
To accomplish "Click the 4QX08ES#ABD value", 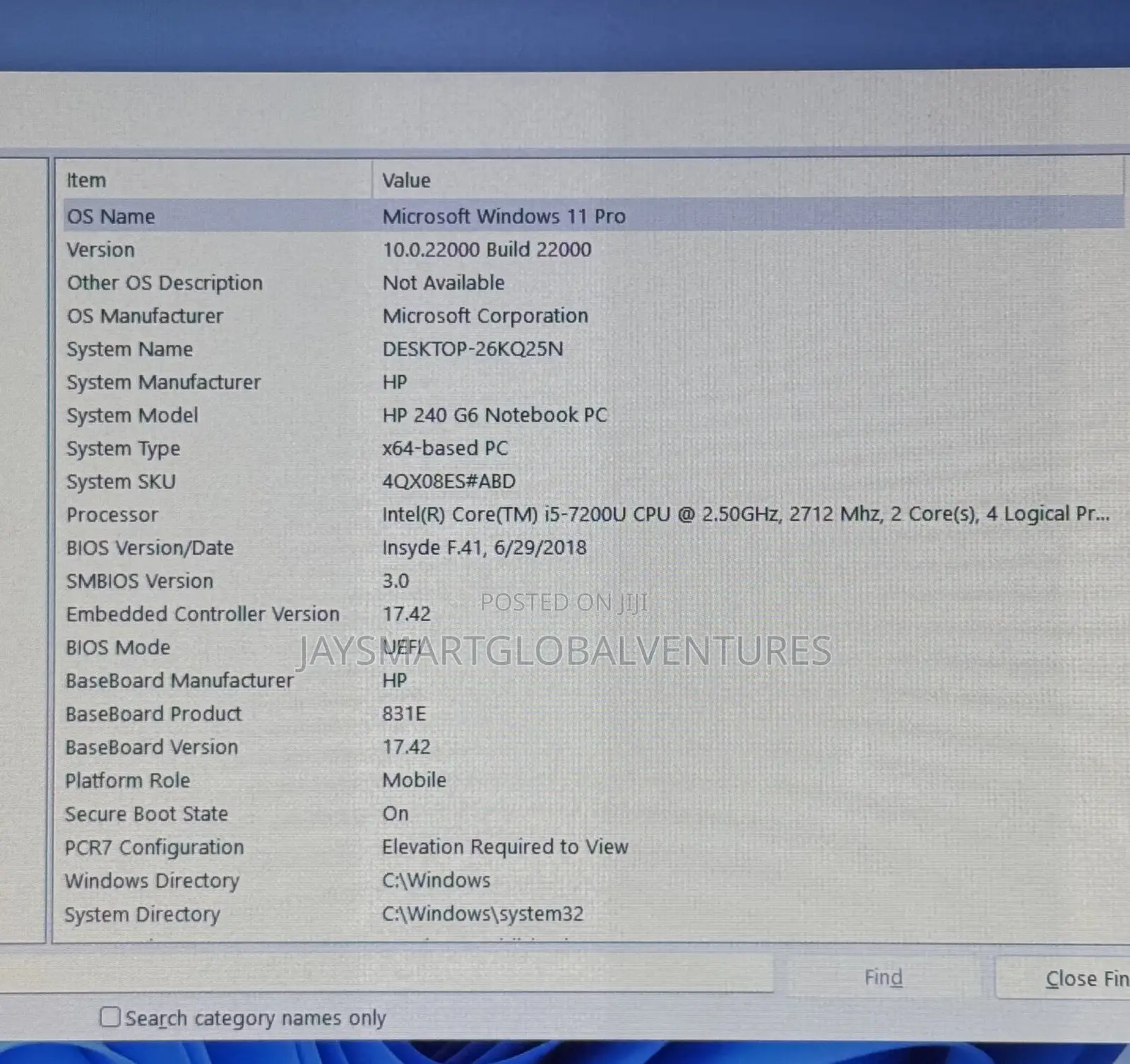I will [x=449, y=482].
